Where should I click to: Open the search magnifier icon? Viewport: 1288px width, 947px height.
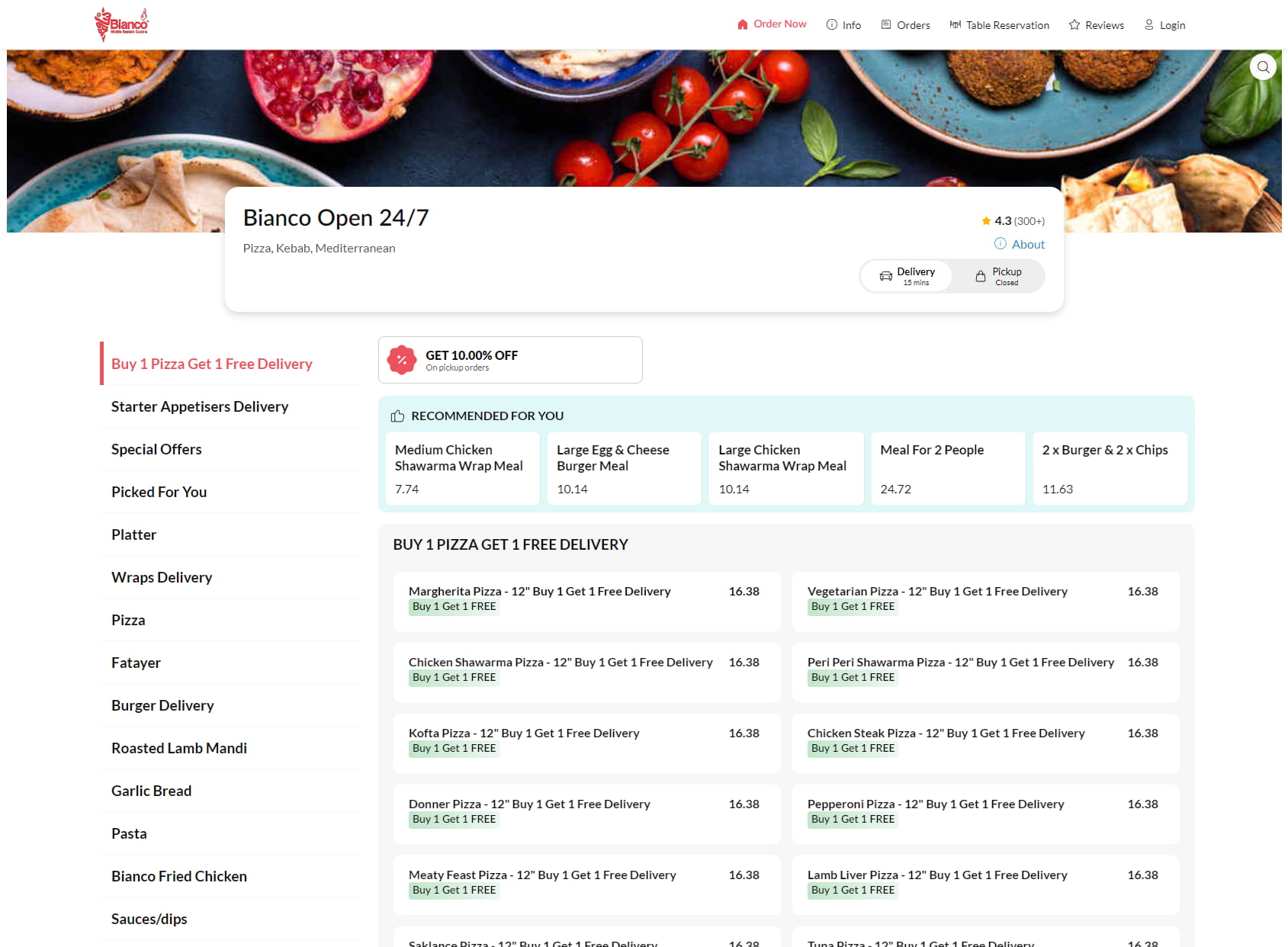coord(1263,67)
